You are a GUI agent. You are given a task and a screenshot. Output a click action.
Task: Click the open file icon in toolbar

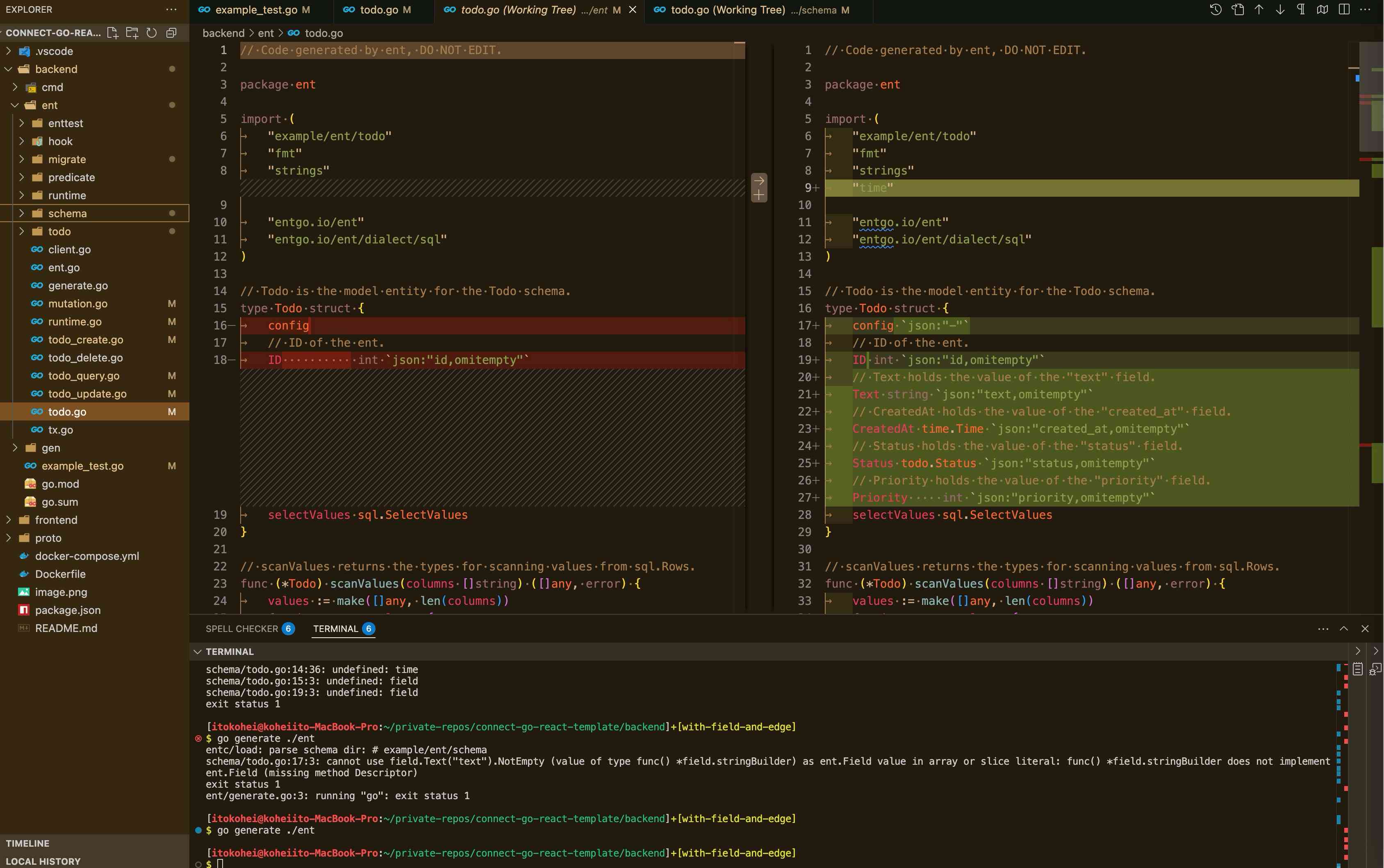click(1238, 10)
